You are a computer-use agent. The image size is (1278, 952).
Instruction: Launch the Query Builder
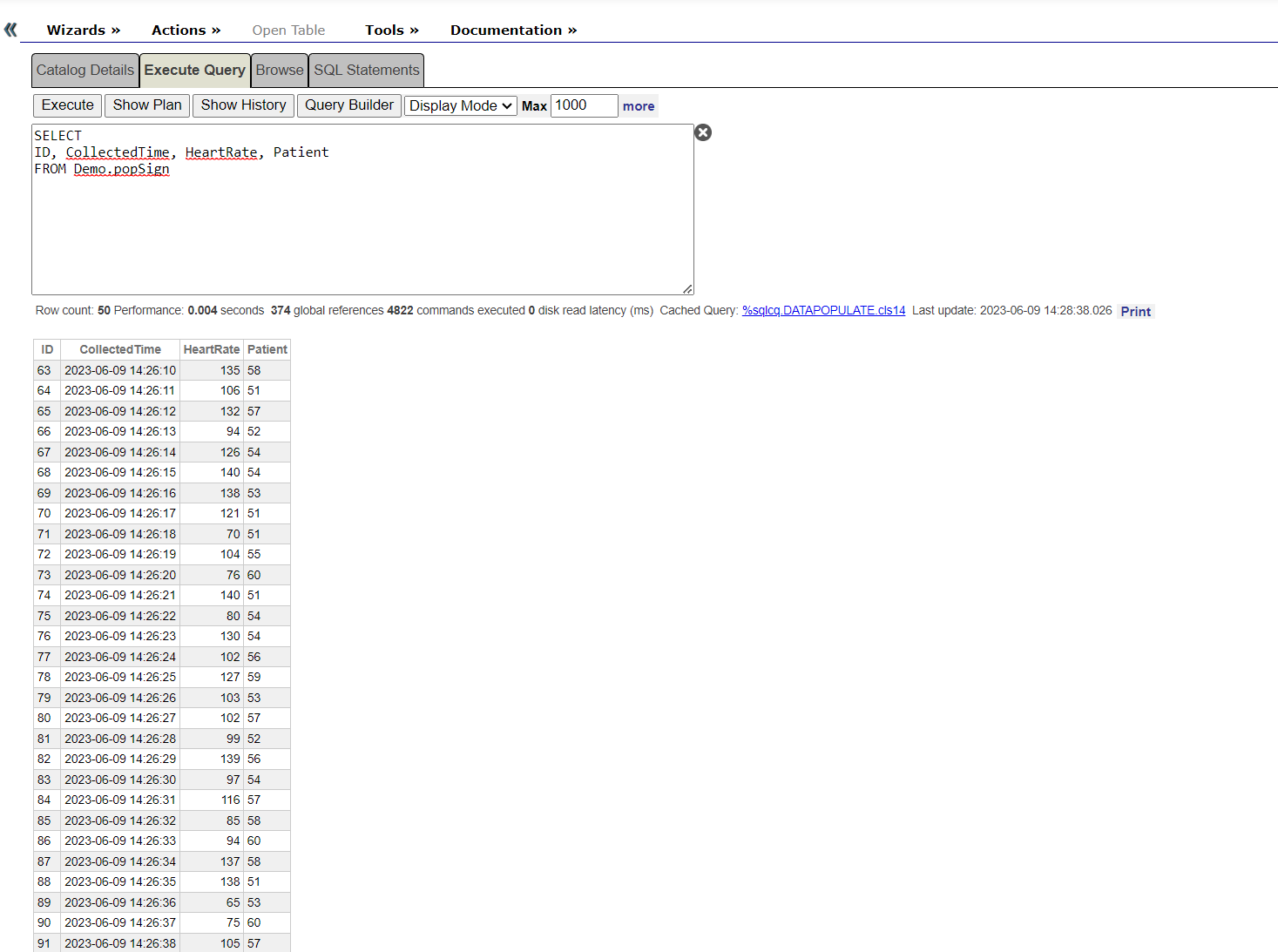[x=348, y=105]
